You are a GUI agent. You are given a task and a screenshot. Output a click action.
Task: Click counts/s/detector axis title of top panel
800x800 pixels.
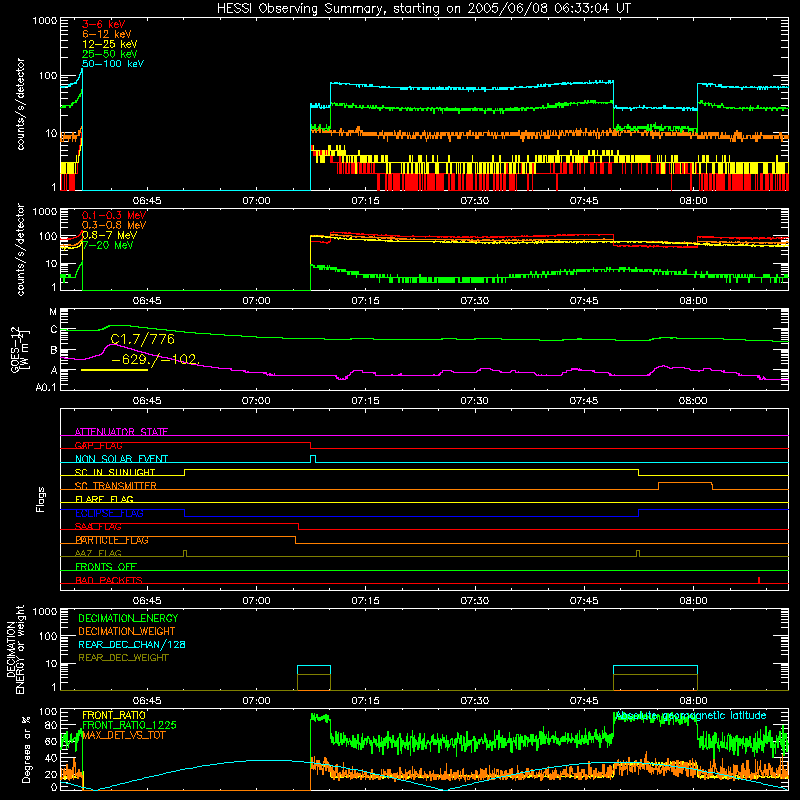[20, 104]
